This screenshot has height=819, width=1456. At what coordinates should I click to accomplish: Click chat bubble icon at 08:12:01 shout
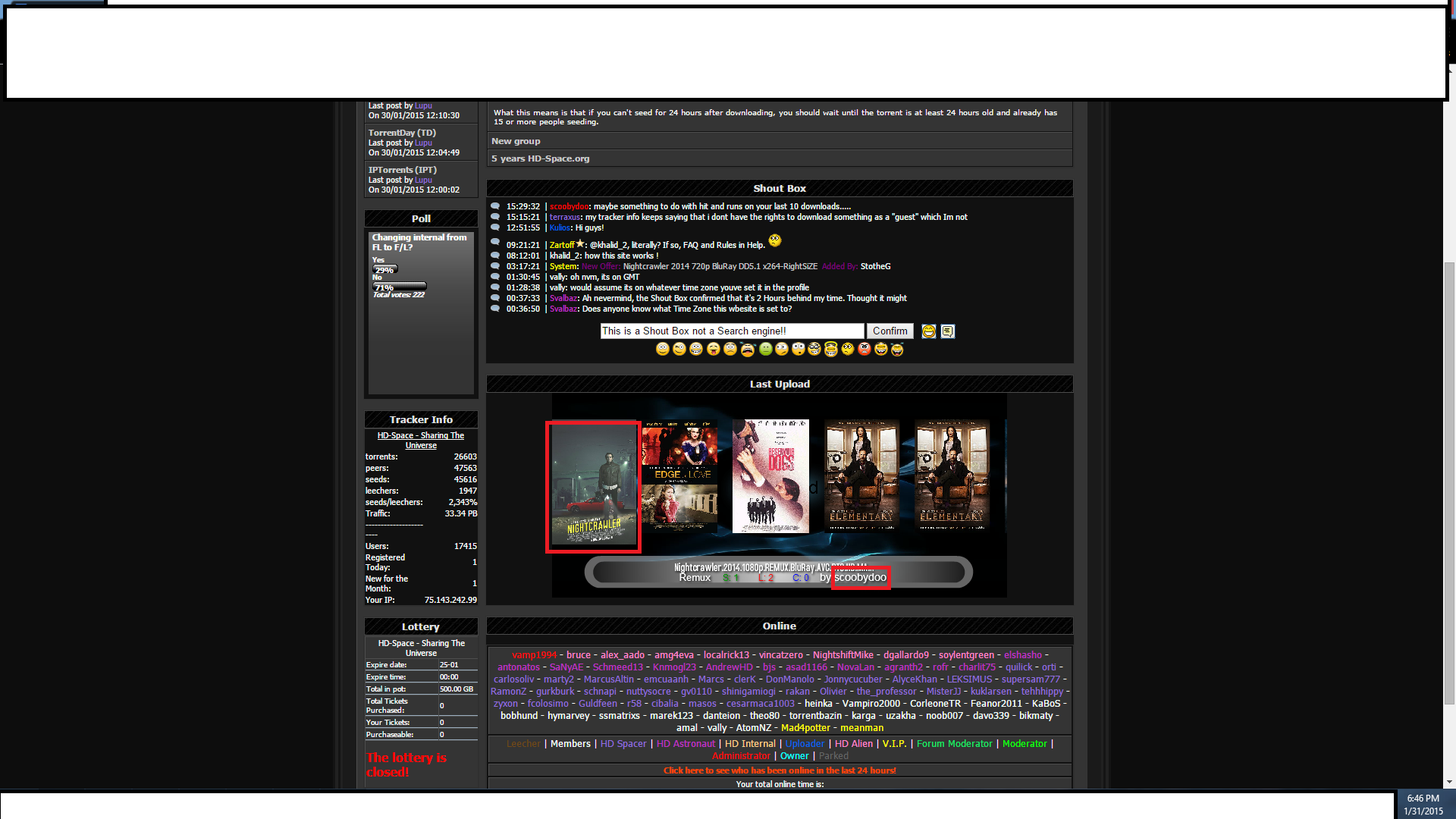pyautogui.click(x=495, y=256)
